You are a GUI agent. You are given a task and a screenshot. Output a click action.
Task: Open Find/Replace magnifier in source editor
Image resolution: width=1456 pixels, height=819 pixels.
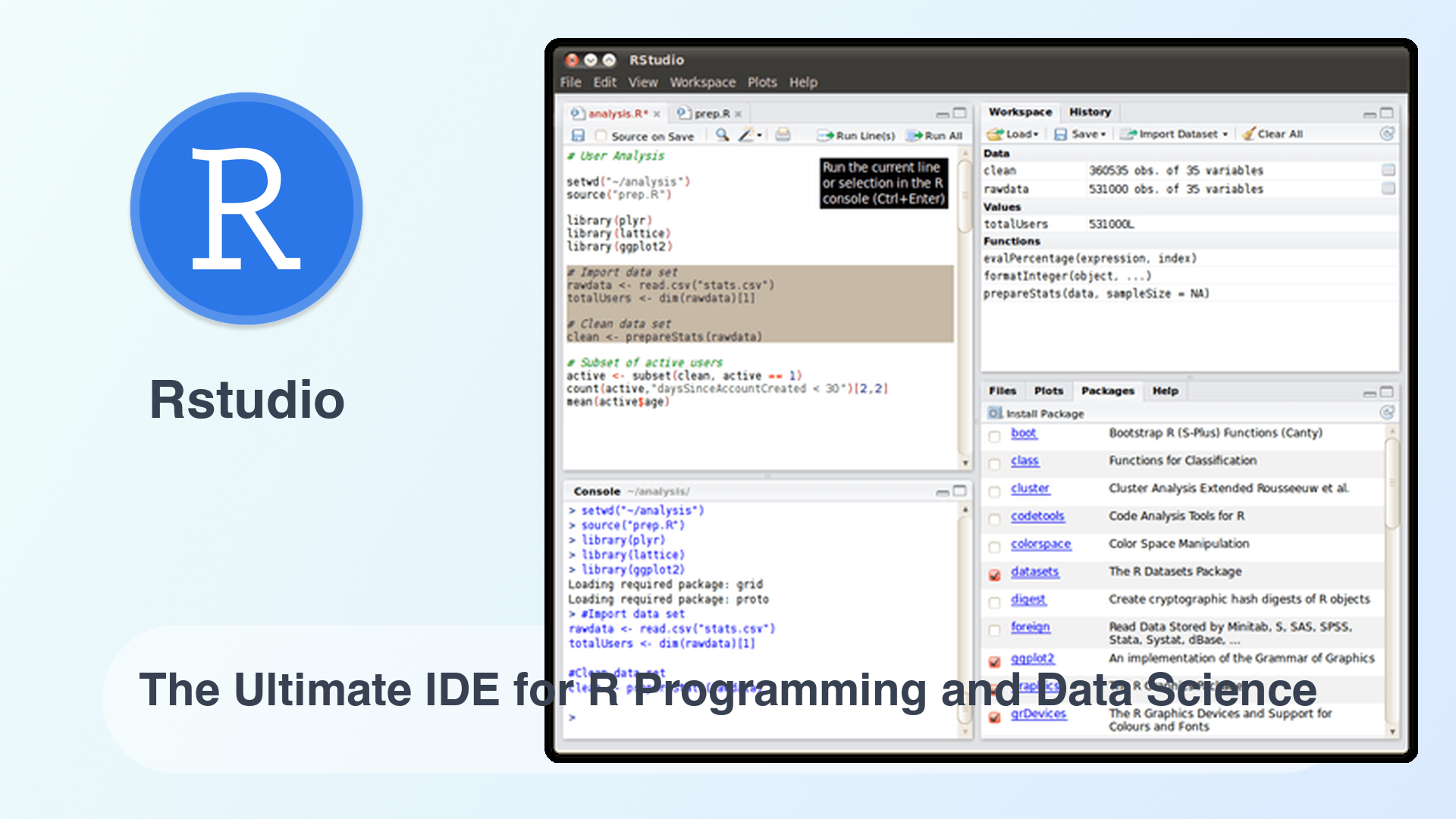[x=722, y=135]
